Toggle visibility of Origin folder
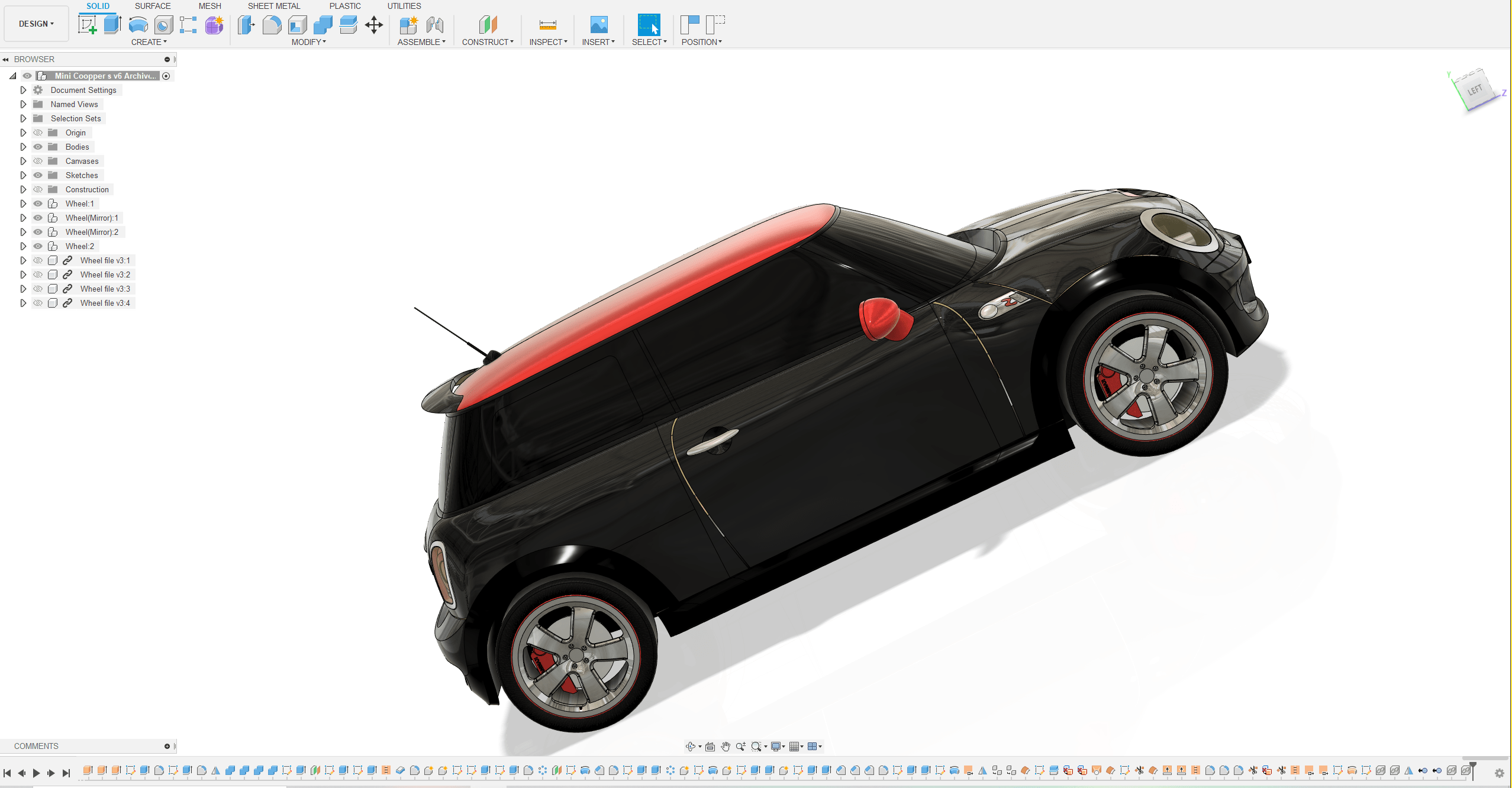 (38, 133)
